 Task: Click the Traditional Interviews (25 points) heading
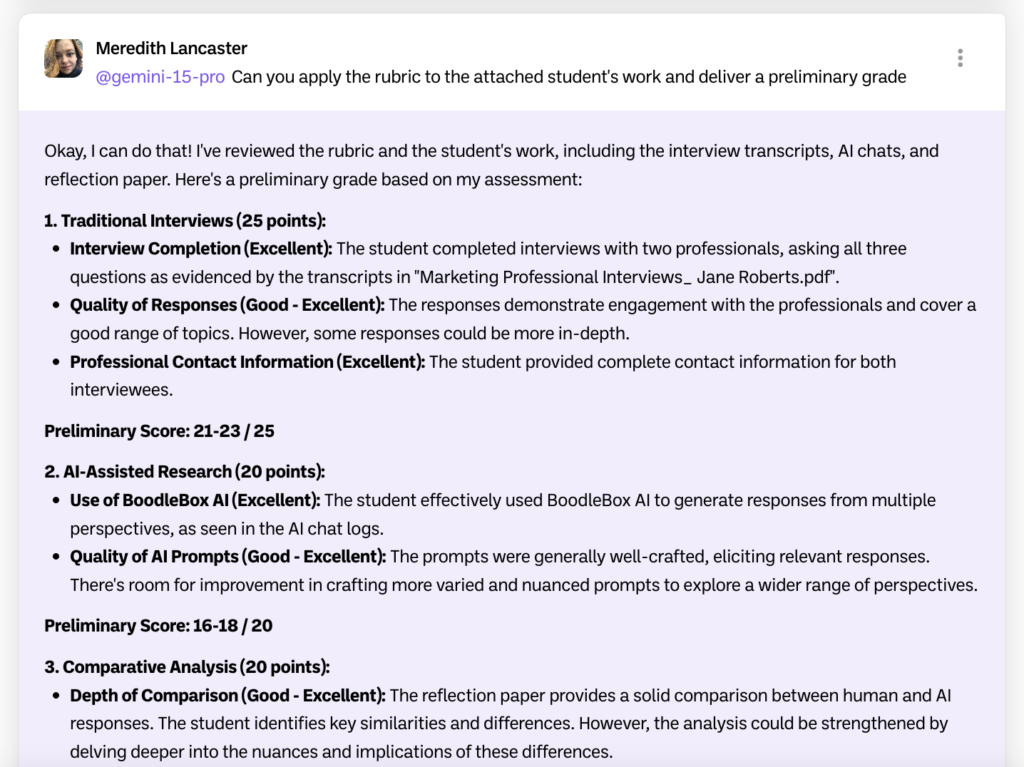[x=185, y=221]
